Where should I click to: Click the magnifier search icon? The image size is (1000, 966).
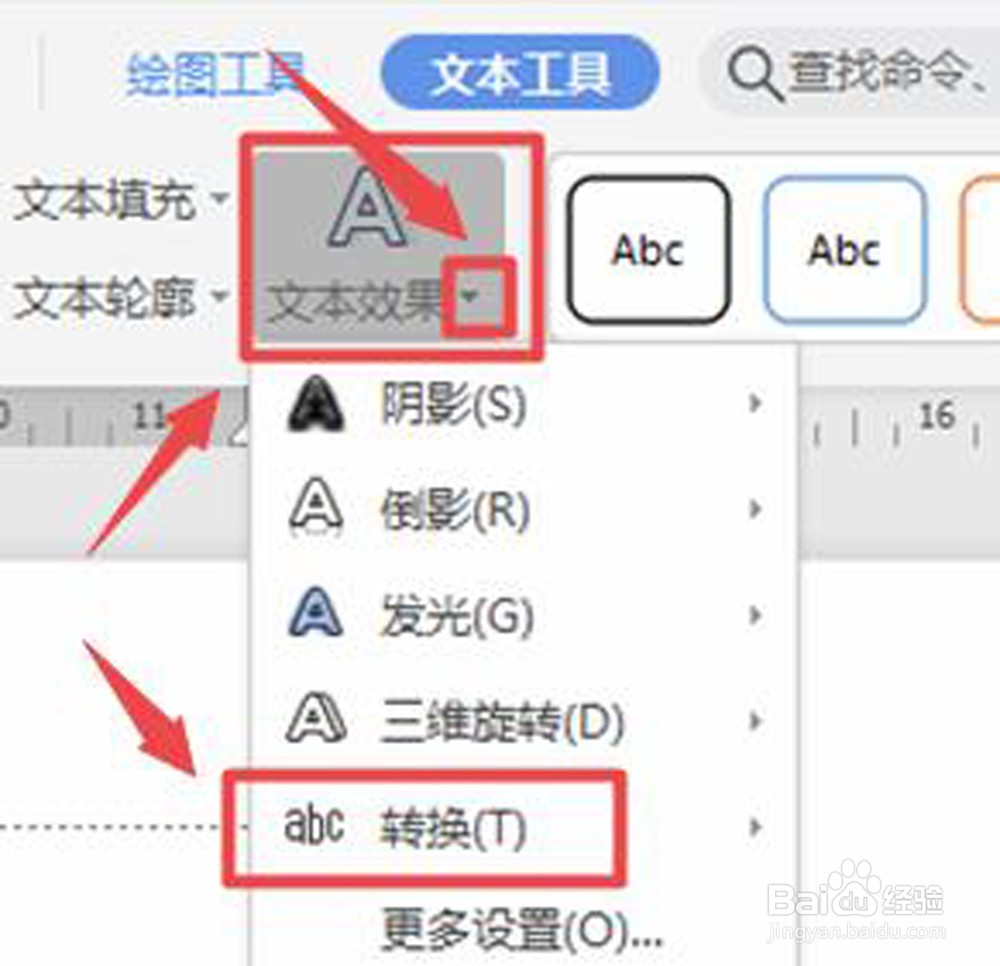pyautogui.click(x=754, y=75)
